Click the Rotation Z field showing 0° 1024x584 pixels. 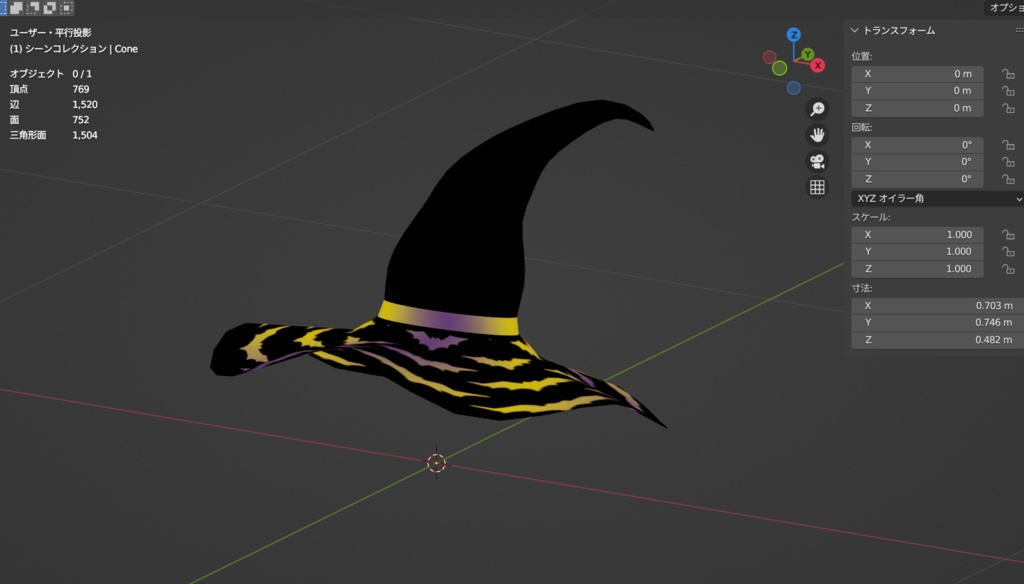coord(917,178)
